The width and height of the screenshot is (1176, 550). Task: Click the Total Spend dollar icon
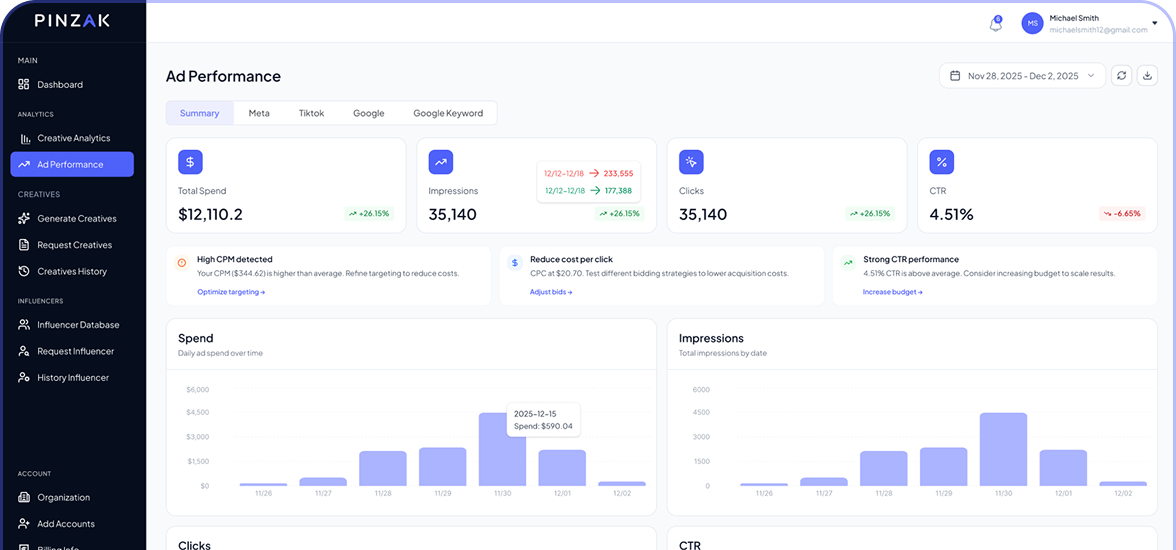(x=191, y=162)
